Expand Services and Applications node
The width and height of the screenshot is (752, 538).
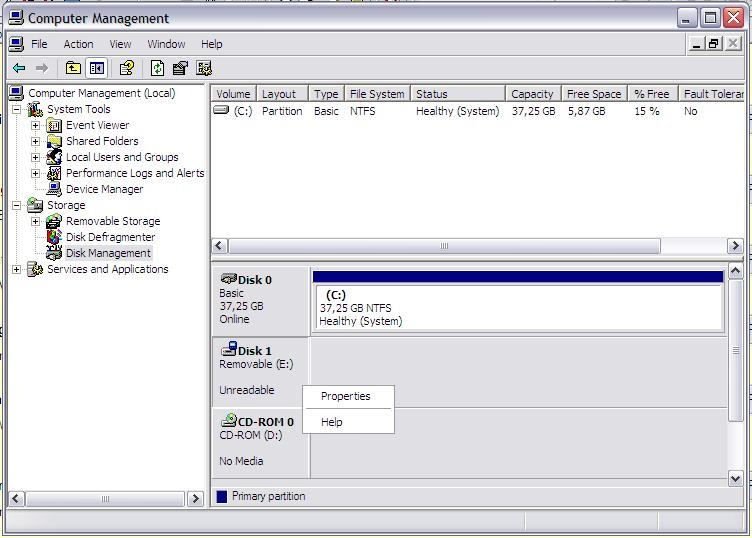click(16, 269)
